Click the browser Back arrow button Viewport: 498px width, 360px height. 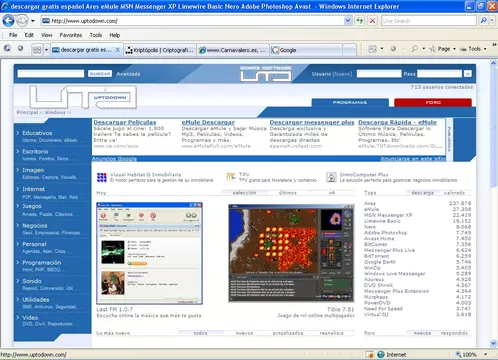point(8,21)
